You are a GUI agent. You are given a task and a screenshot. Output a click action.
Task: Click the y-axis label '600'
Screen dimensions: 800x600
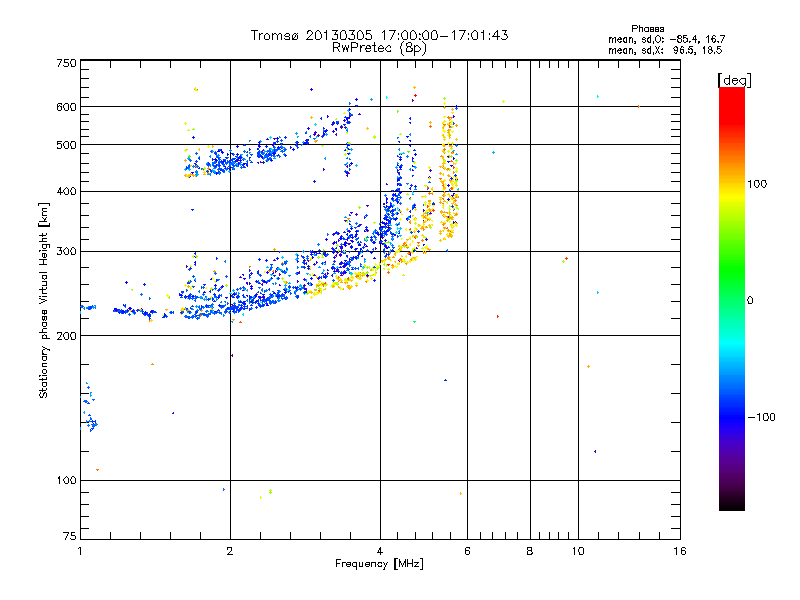pyautogui.click(x=66, y=107)
